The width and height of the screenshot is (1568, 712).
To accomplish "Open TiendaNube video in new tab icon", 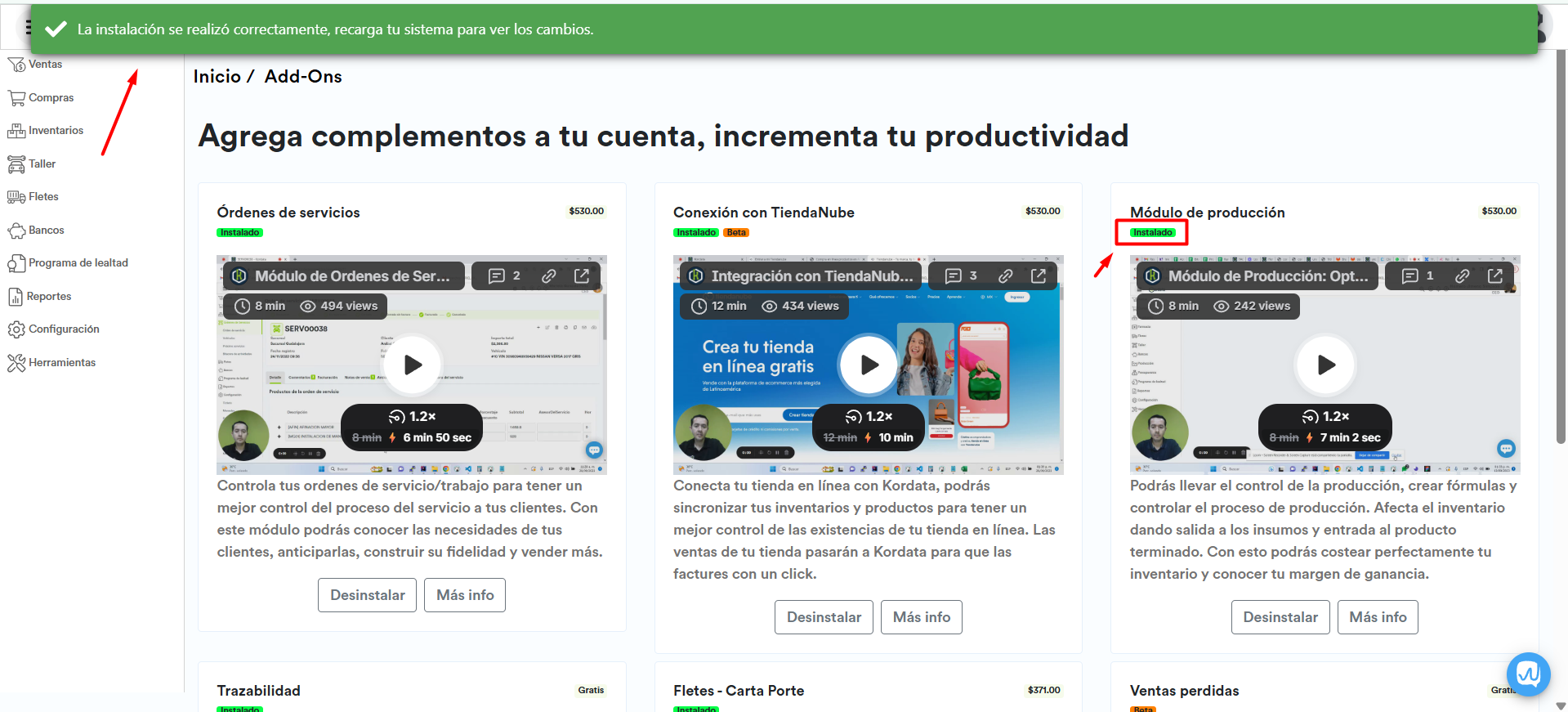I will (1038, 276).
